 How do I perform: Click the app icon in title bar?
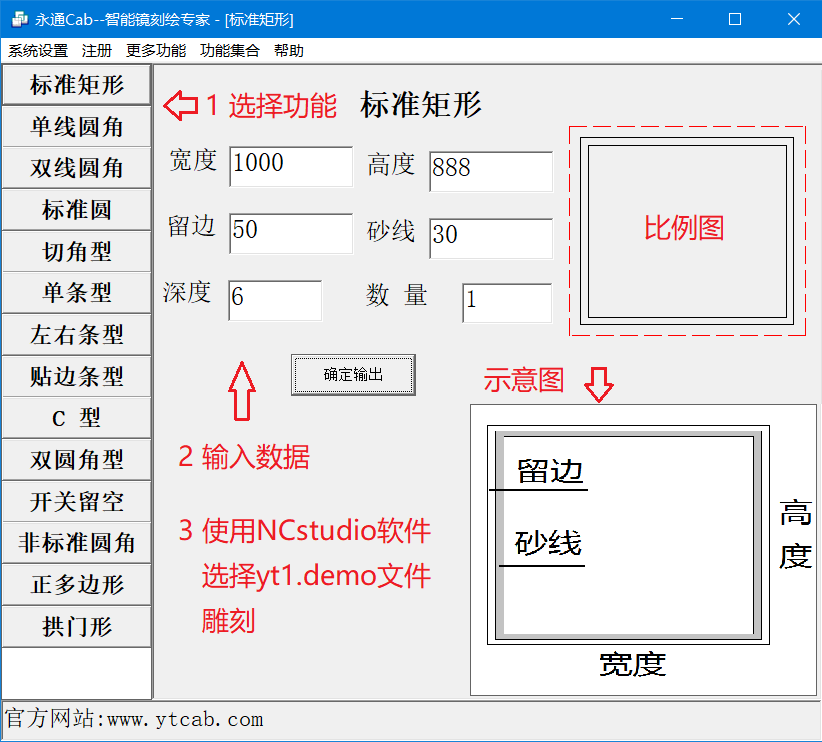(x=19, y=19)
